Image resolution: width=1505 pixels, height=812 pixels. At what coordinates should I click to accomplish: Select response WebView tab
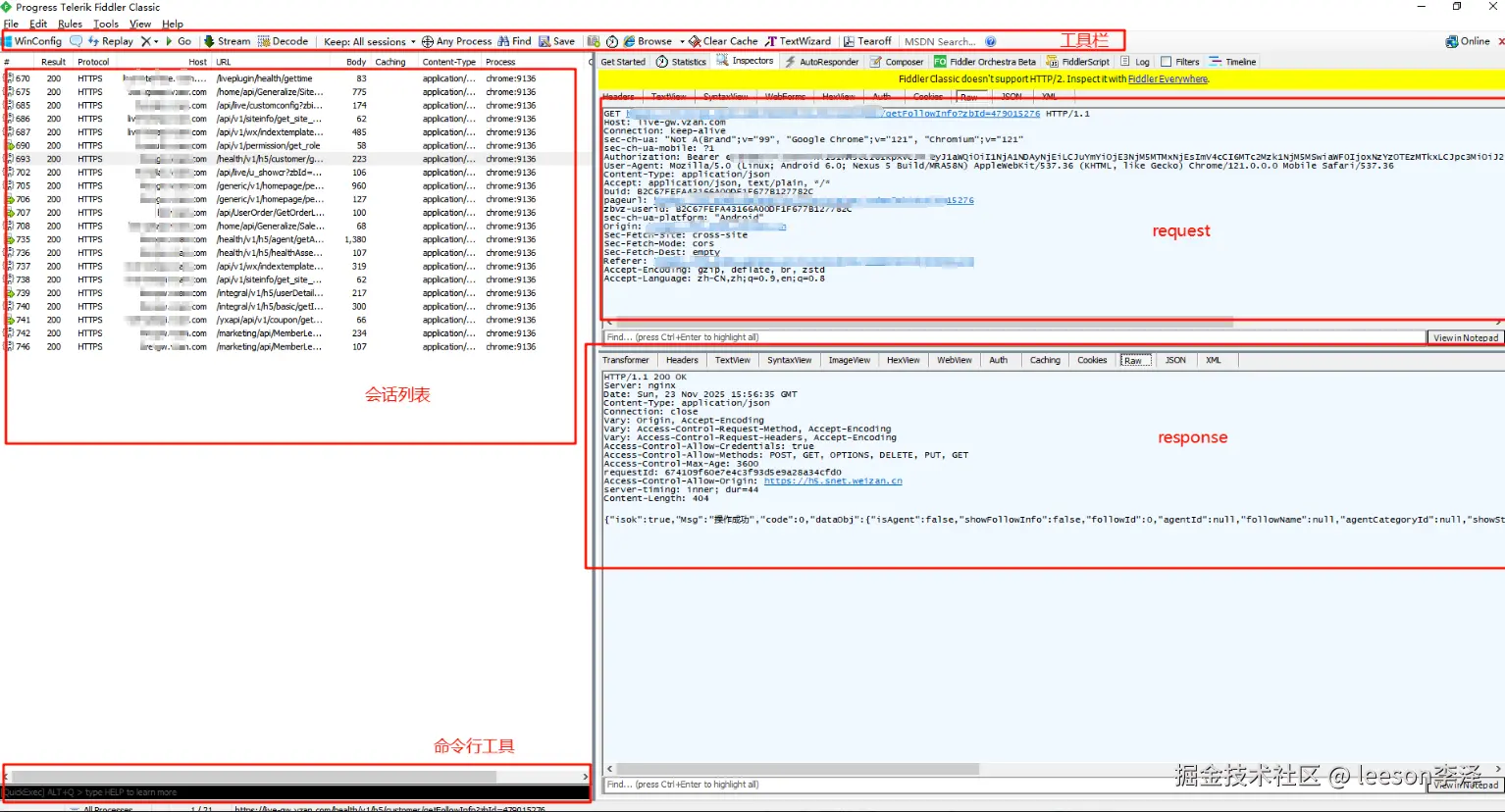click(954, 360)
